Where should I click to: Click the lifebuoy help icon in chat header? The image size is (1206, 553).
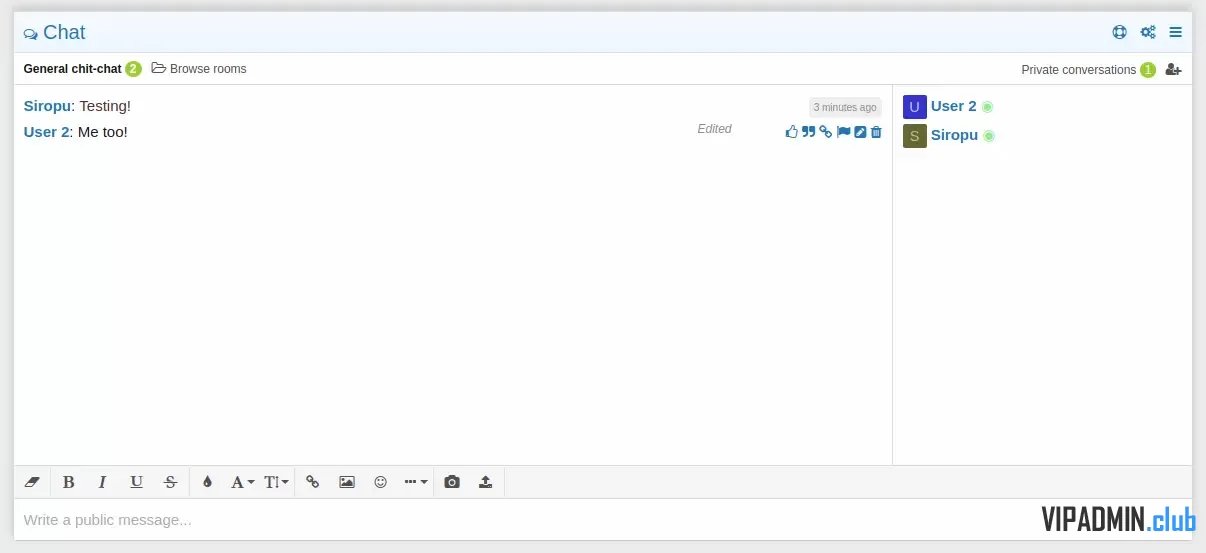click(1120, 32)
